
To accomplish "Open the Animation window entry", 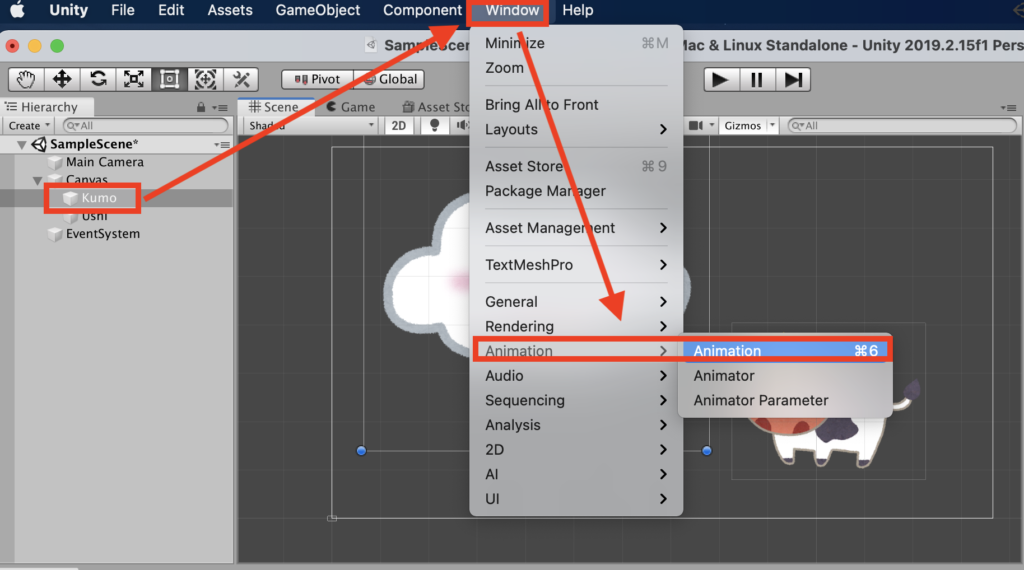I will point(786,351).
